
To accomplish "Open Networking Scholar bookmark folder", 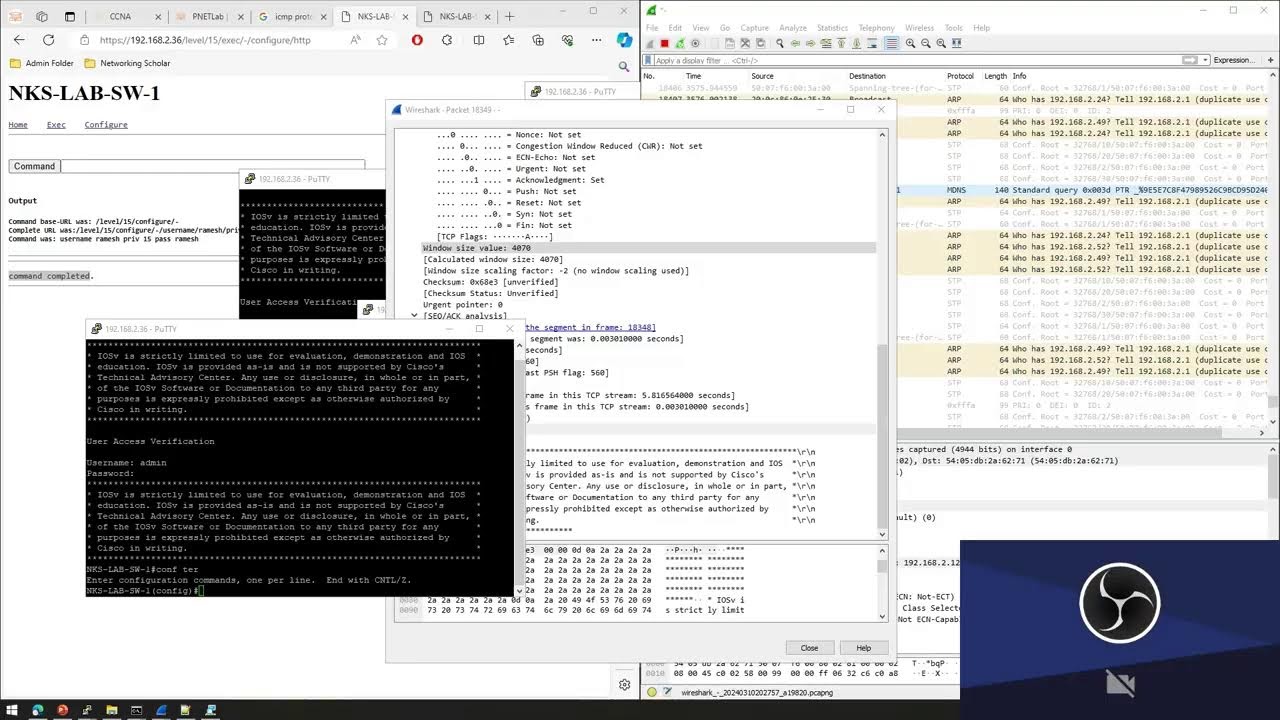I will (x=127, y=63).
